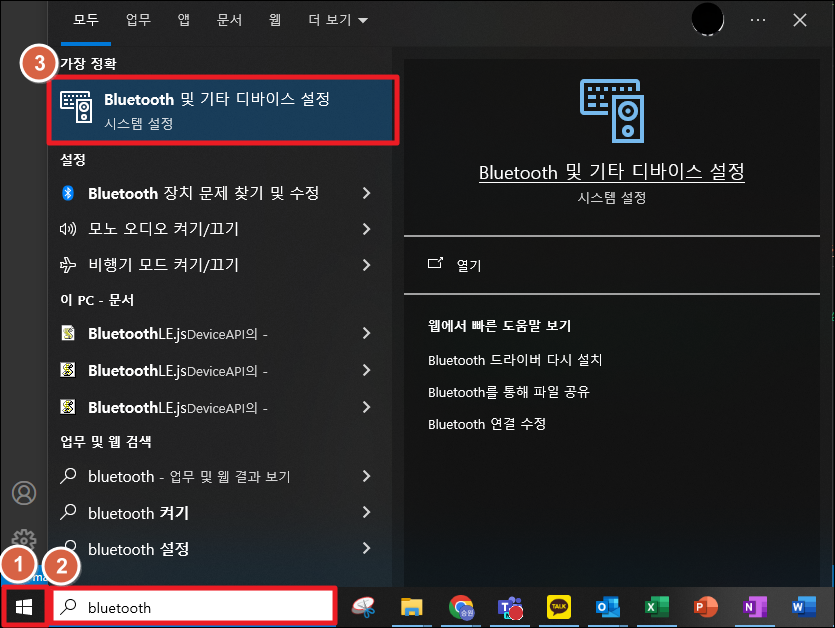Expand bluetooth 업무 및 웹 결과 chevron

(x=366, y=476)
